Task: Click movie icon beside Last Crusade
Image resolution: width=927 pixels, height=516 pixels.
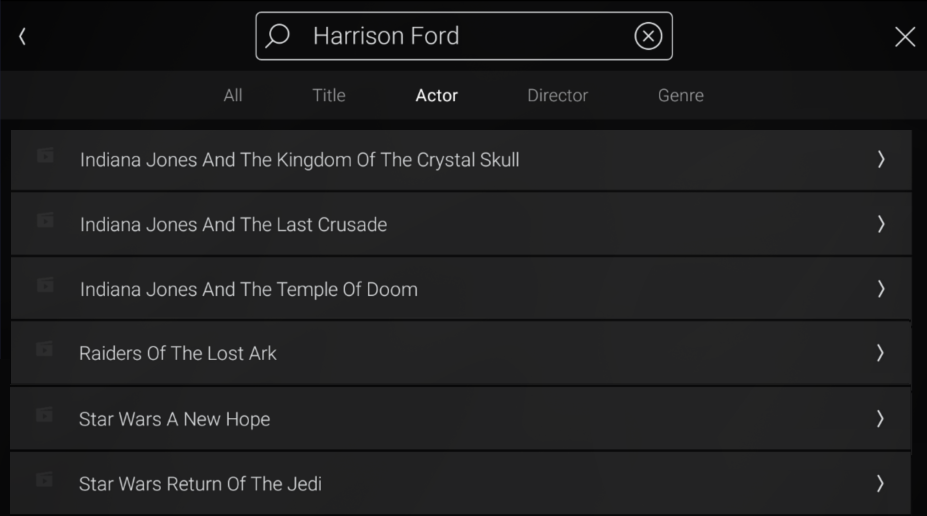Action: click(x=45, y=220)
